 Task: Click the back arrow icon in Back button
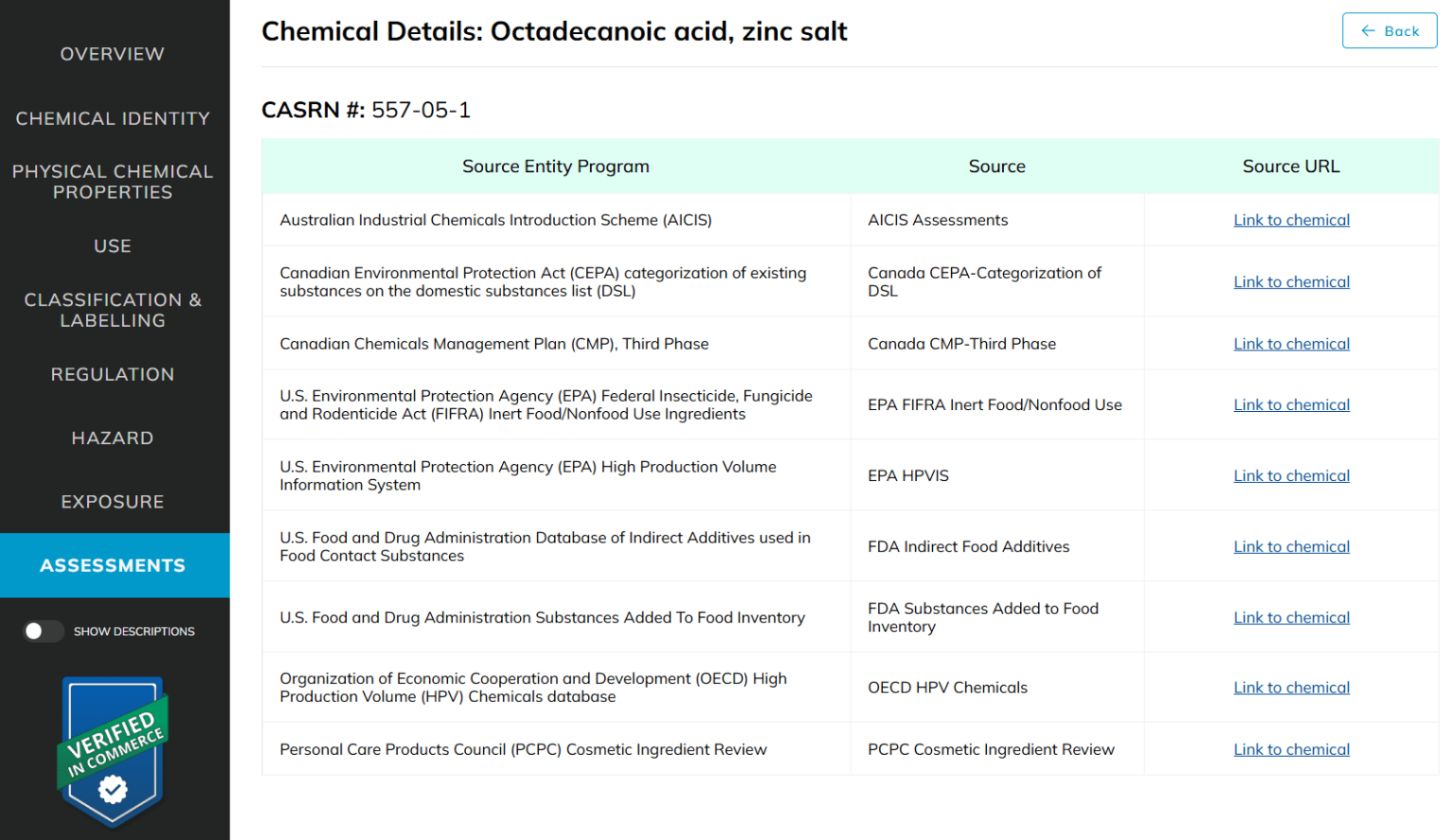(1368, 30)
